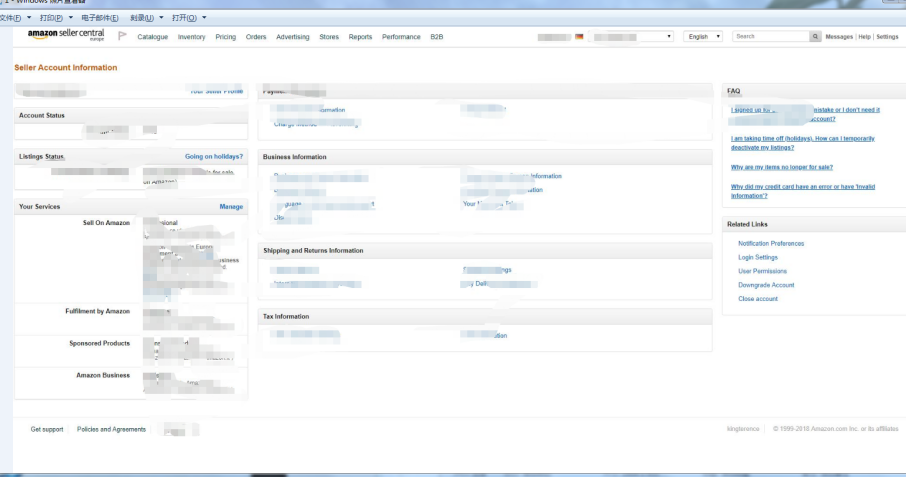Open the Advertising menu

pos(292,37)
